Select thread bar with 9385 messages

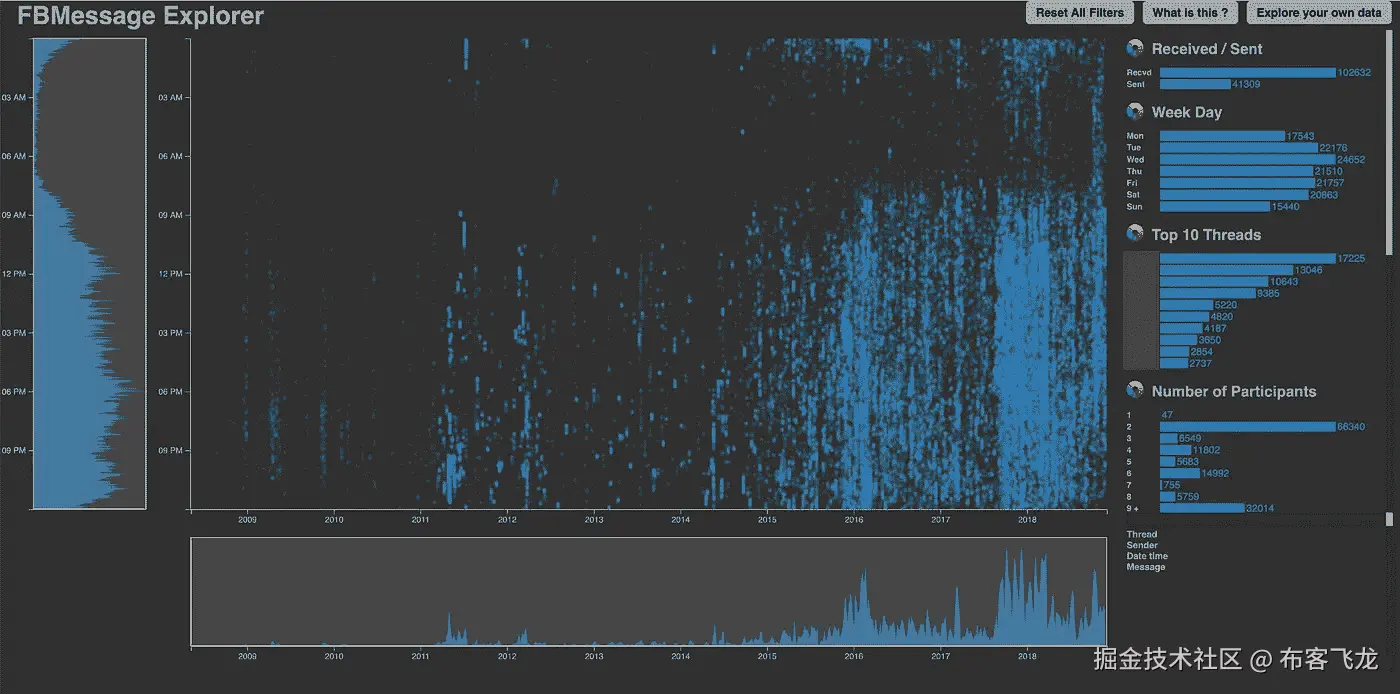[1207, 293]
